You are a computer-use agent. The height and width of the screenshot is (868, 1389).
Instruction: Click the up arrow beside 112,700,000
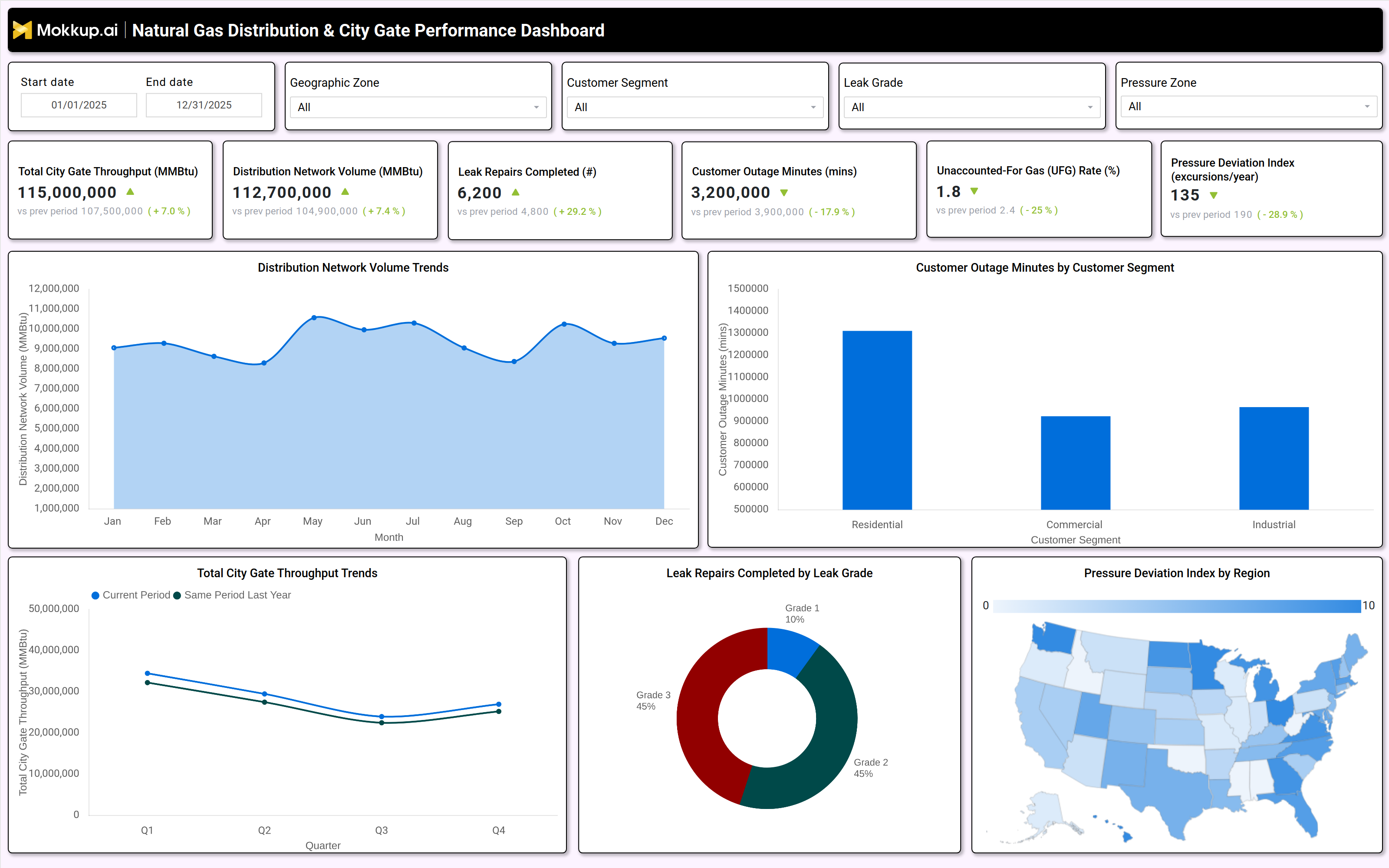click(345, 192)
